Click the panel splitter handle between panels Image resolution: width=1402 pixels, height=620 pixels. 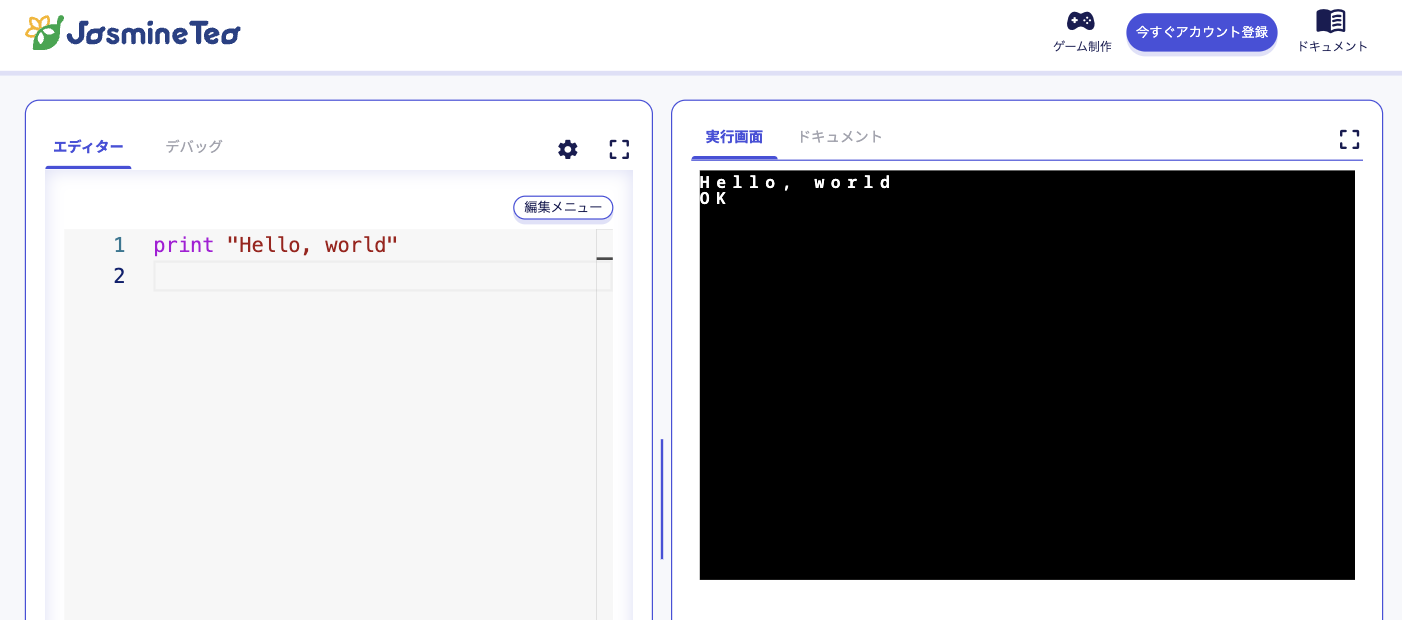point(662,499)
